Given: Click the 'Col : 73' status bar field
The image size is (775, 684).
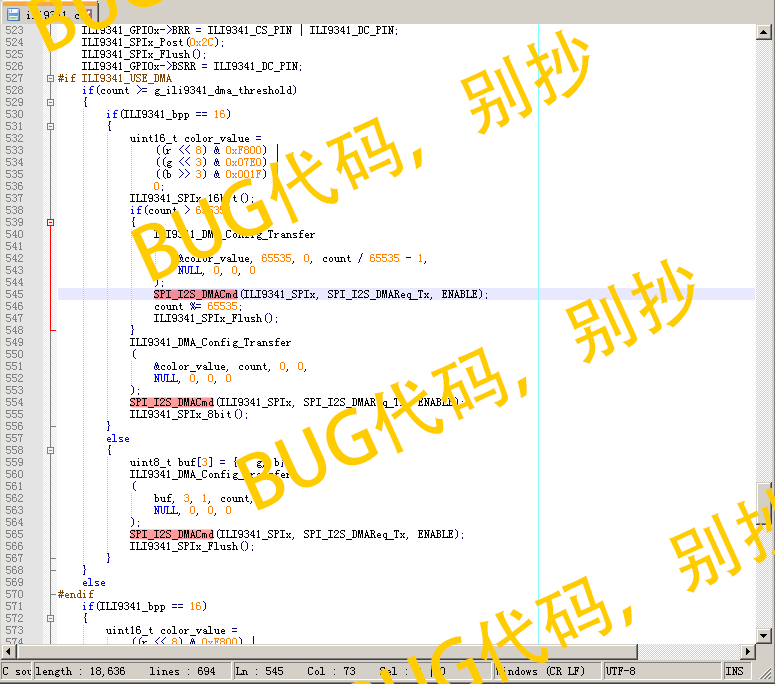Looking at the screenshot, I should point(331,671).
